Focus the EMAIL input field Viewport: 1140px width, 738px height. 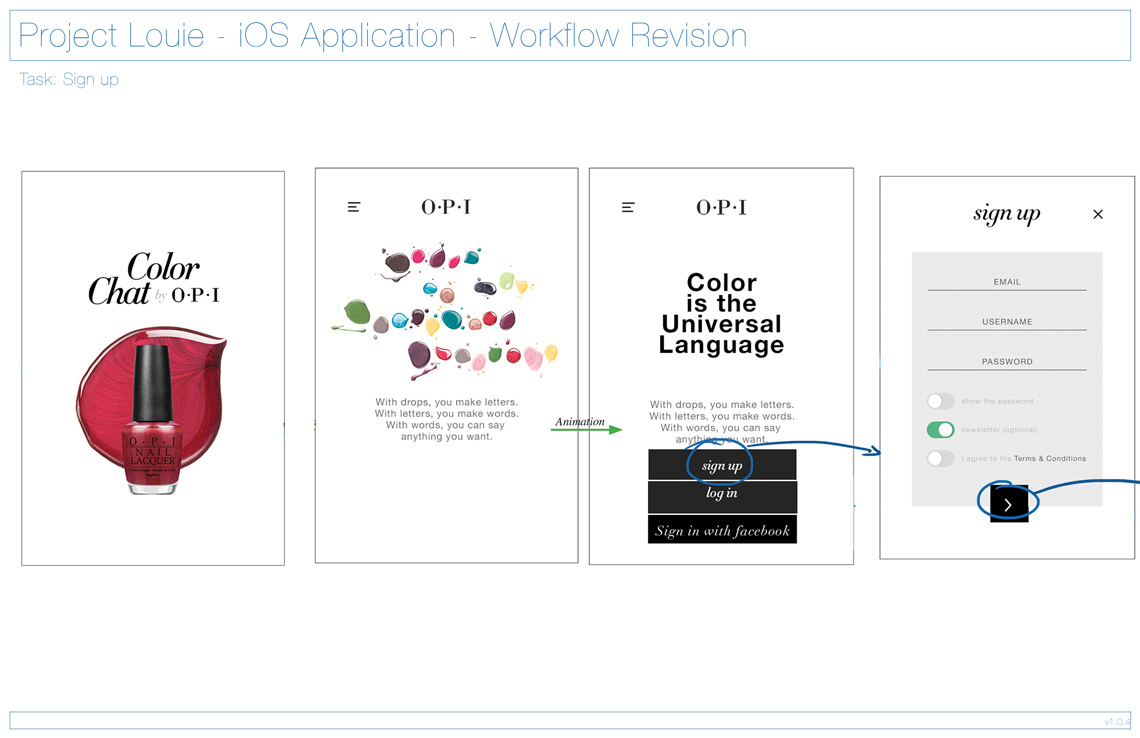(x=1007, y=282)
